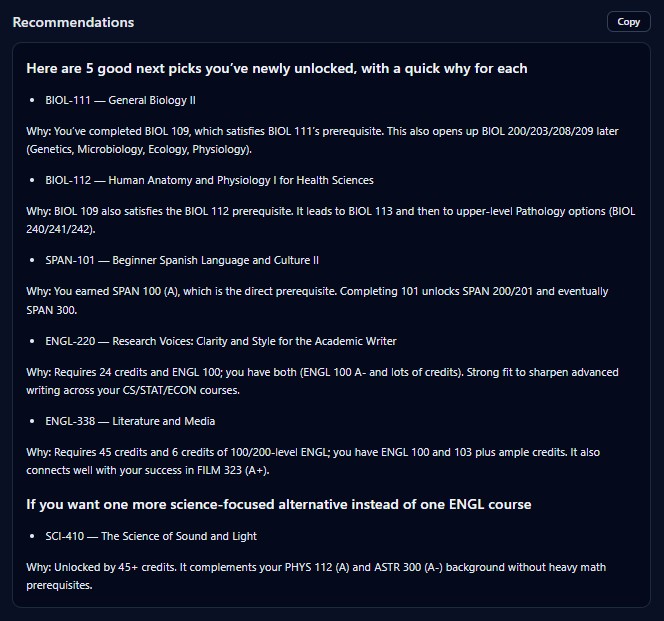Click the Recommendations panel title
Screen dimensions: 664x621
pos(73,22)
